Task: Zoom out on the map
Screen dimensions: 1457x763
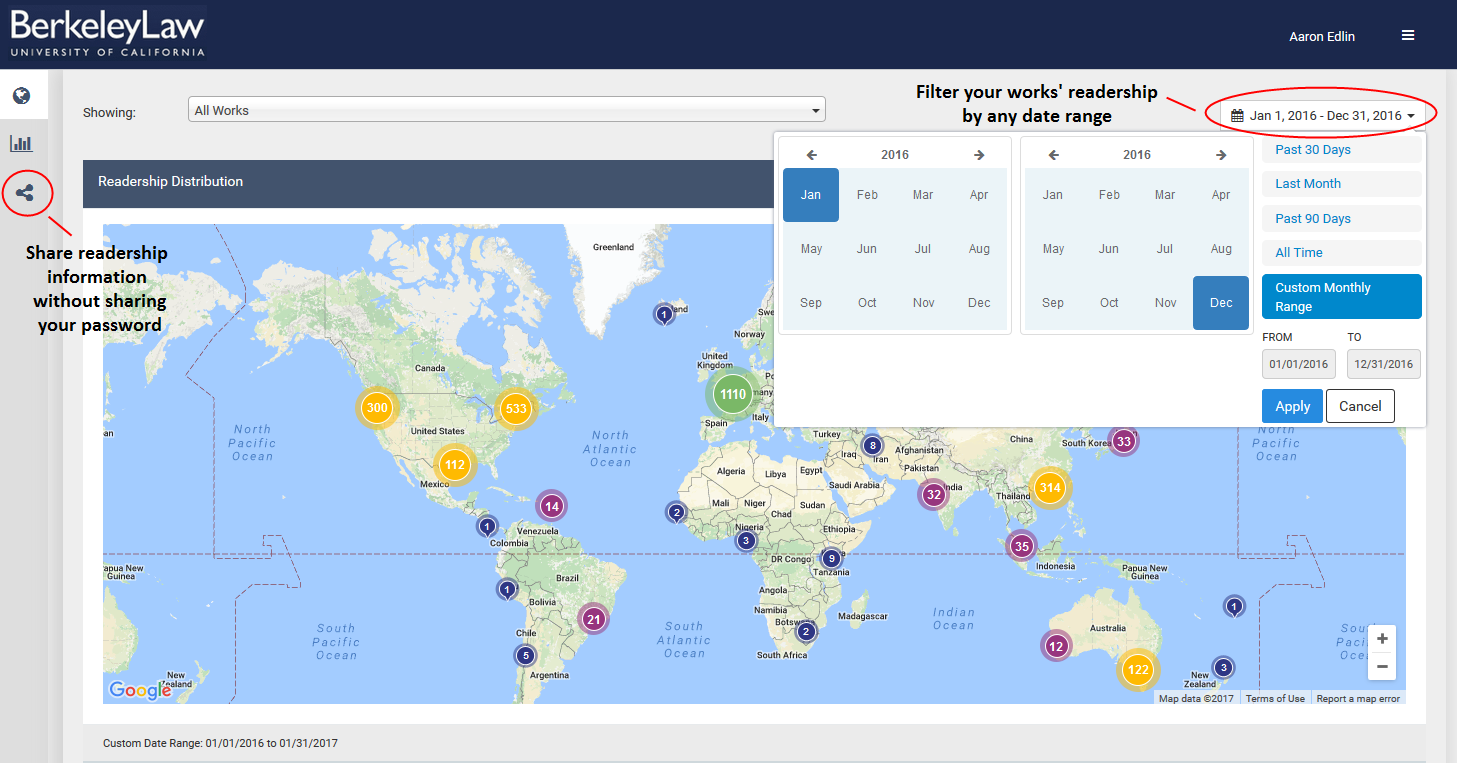Action: pos(1382,666)
